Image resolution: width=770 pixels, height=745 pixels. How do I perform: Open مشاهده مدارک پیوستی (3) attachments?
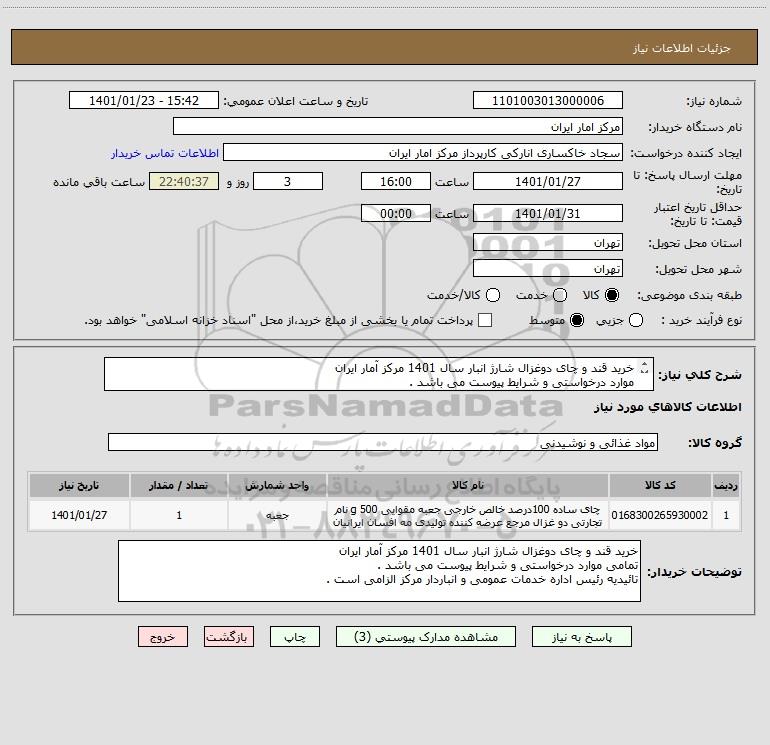click(x=426, y=637)
